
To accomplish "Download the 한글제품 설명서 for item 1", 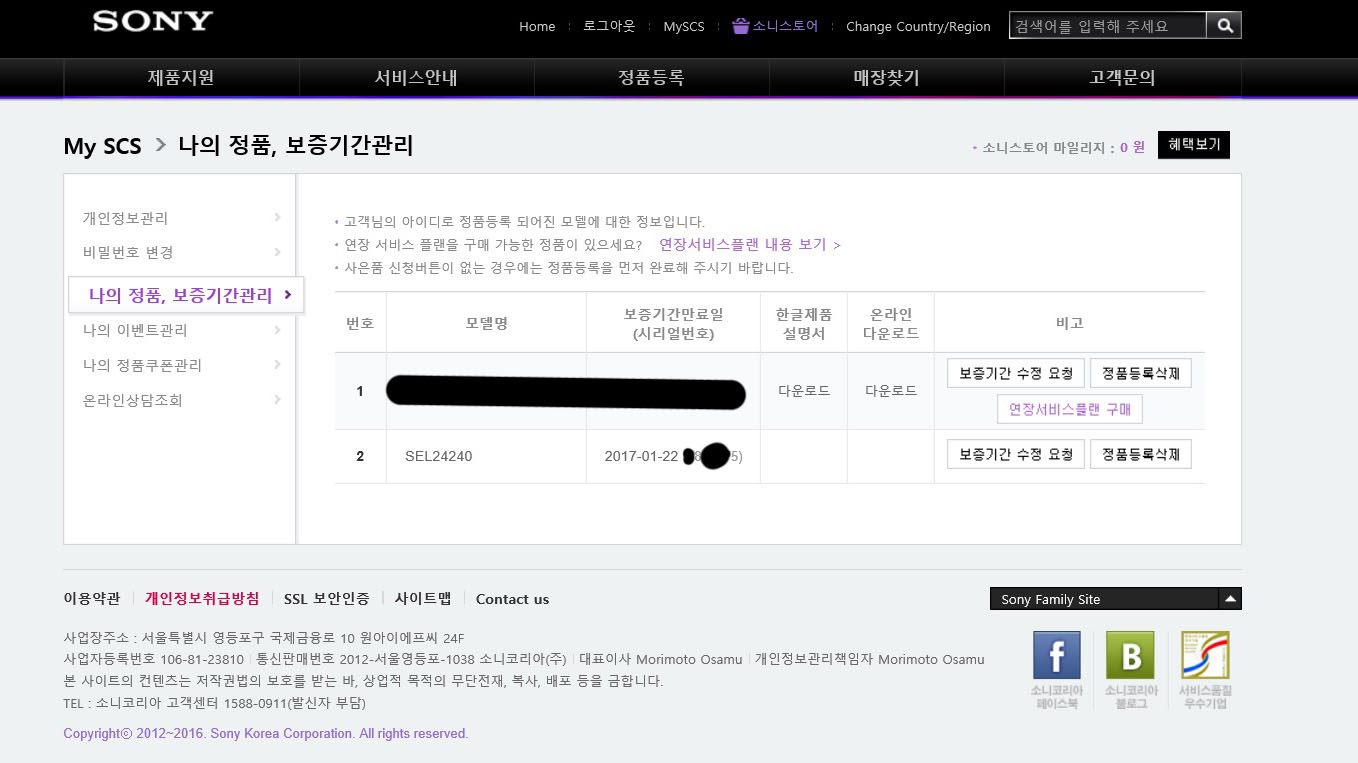I will pyautogui.click(x=804, y=391).
